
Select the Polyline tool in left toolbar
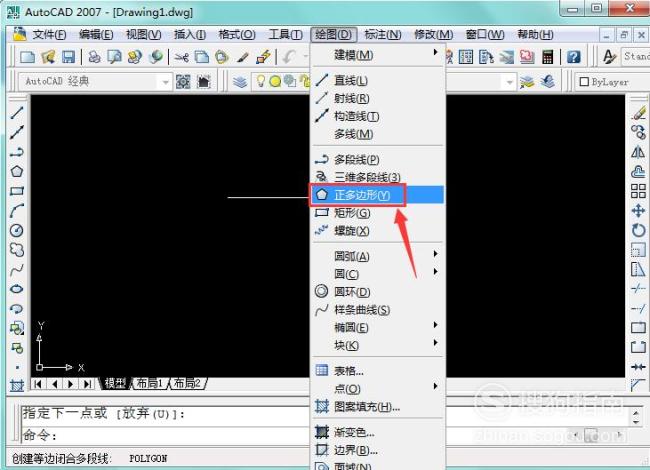click(x=17, y=152)
